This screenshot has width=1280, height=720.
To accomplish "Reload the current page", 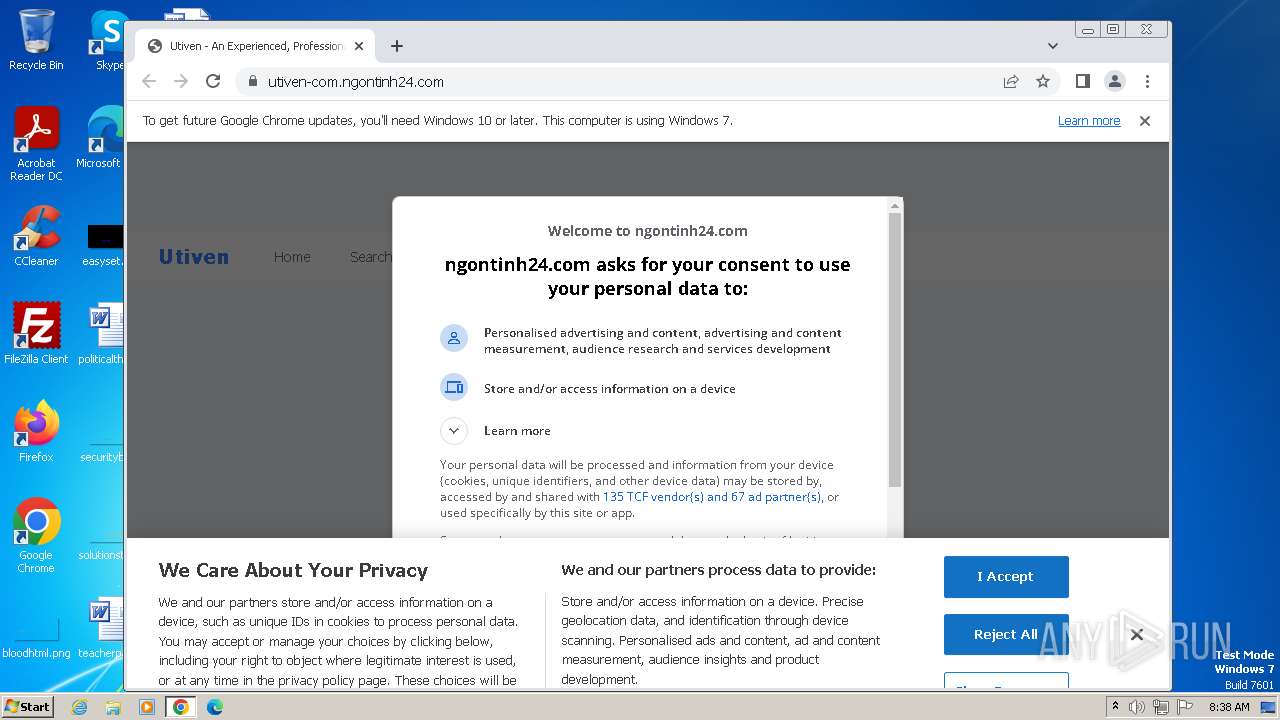I will [x=213, y=81].
